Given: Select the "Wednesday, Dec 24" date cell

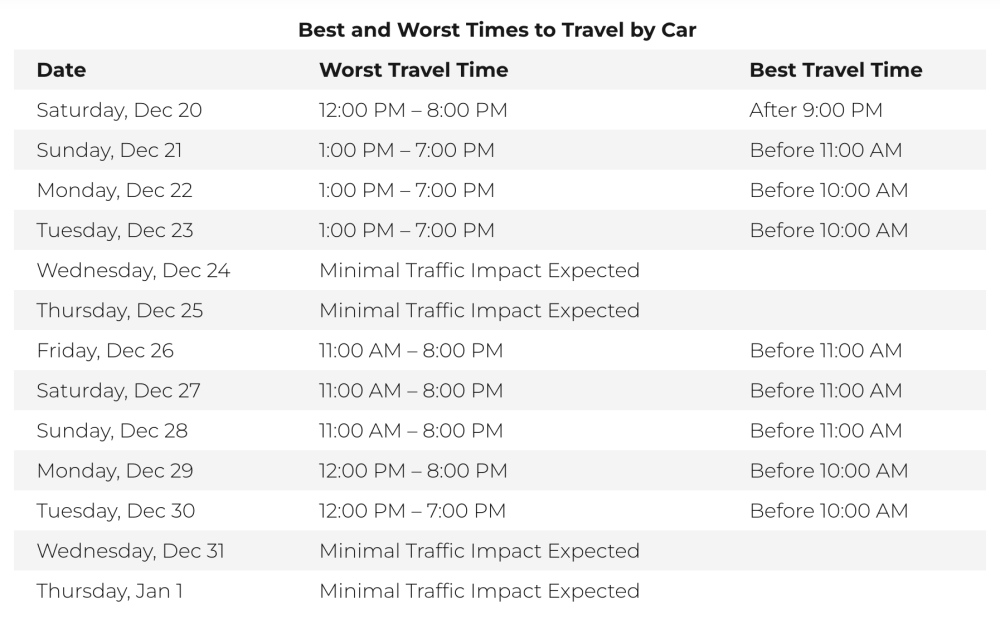Looking at the screenshot, I should pyautogui.click(x=133, y=270).
